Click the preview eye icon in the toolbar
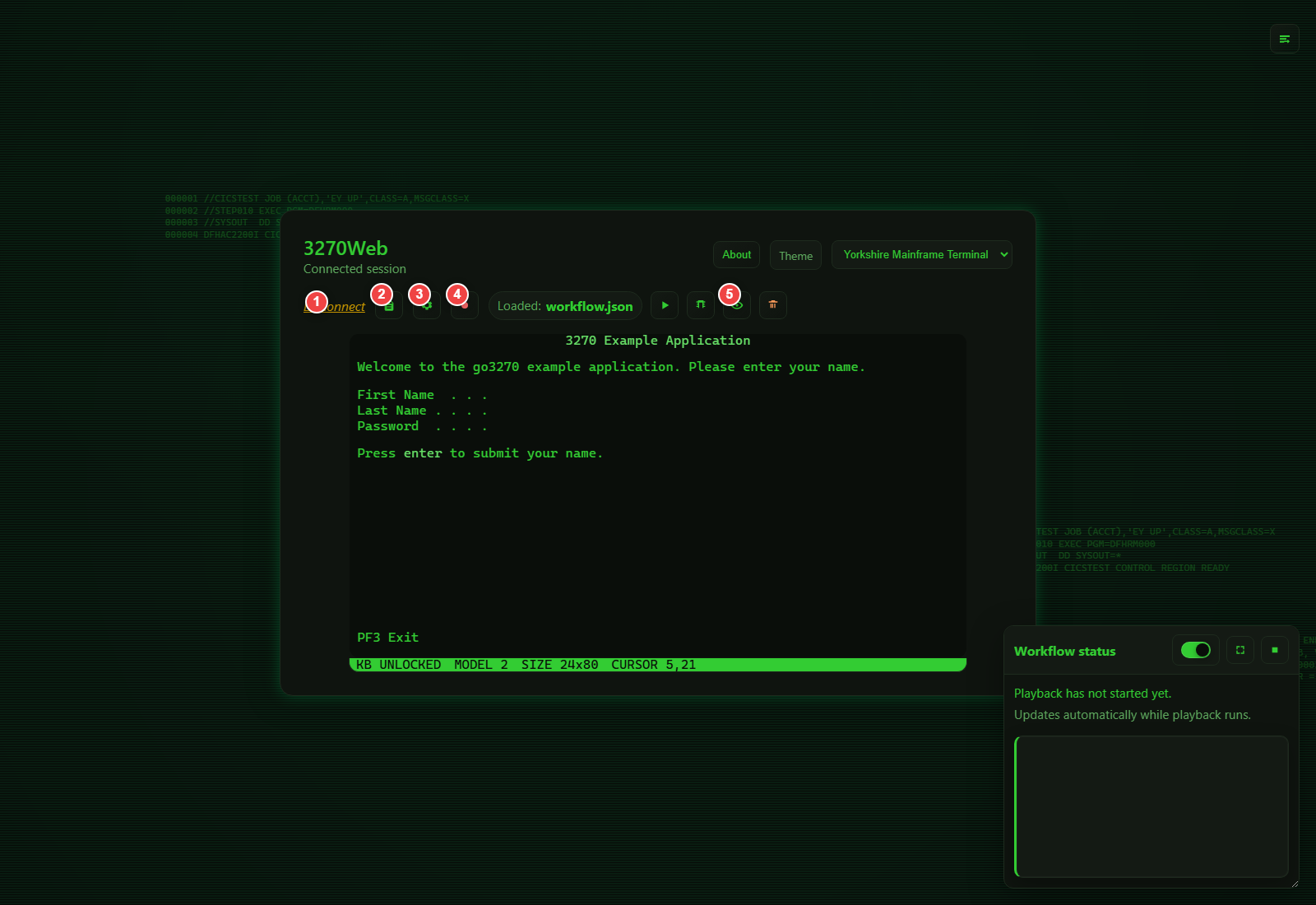 [x=735, y=305]
